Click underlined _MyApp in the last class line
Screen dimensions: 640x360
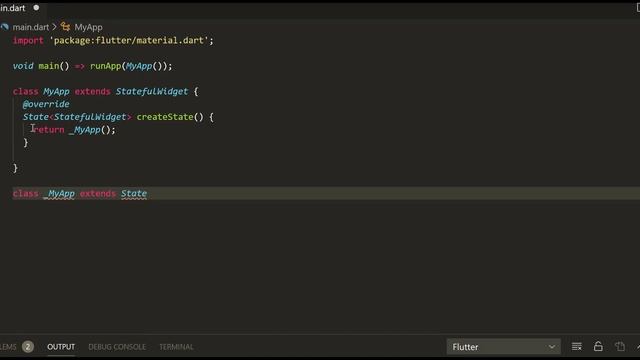coord(59,193)
